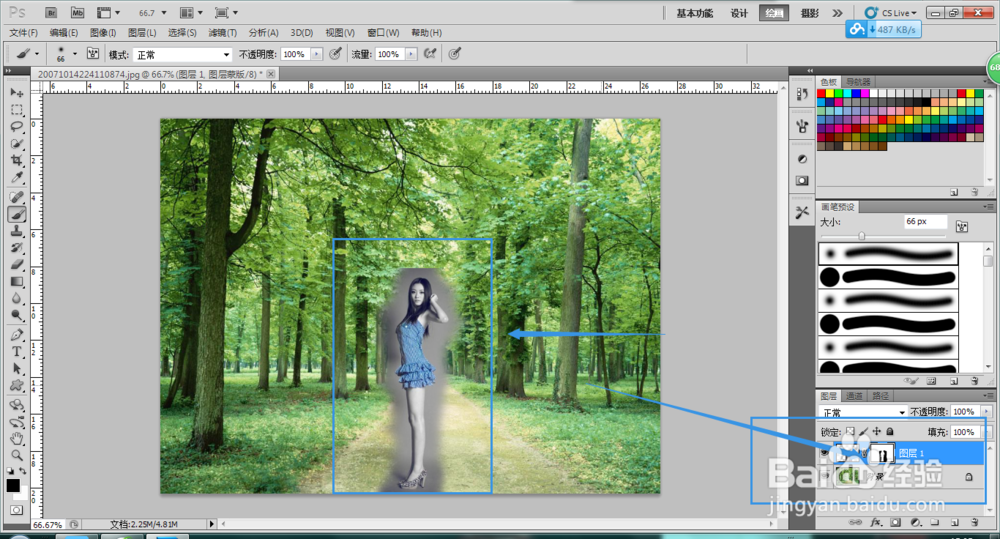This screenshot has width=1000, height=539.
Task: Select the Path Selection tool
Action: click(x=17, y=369)
